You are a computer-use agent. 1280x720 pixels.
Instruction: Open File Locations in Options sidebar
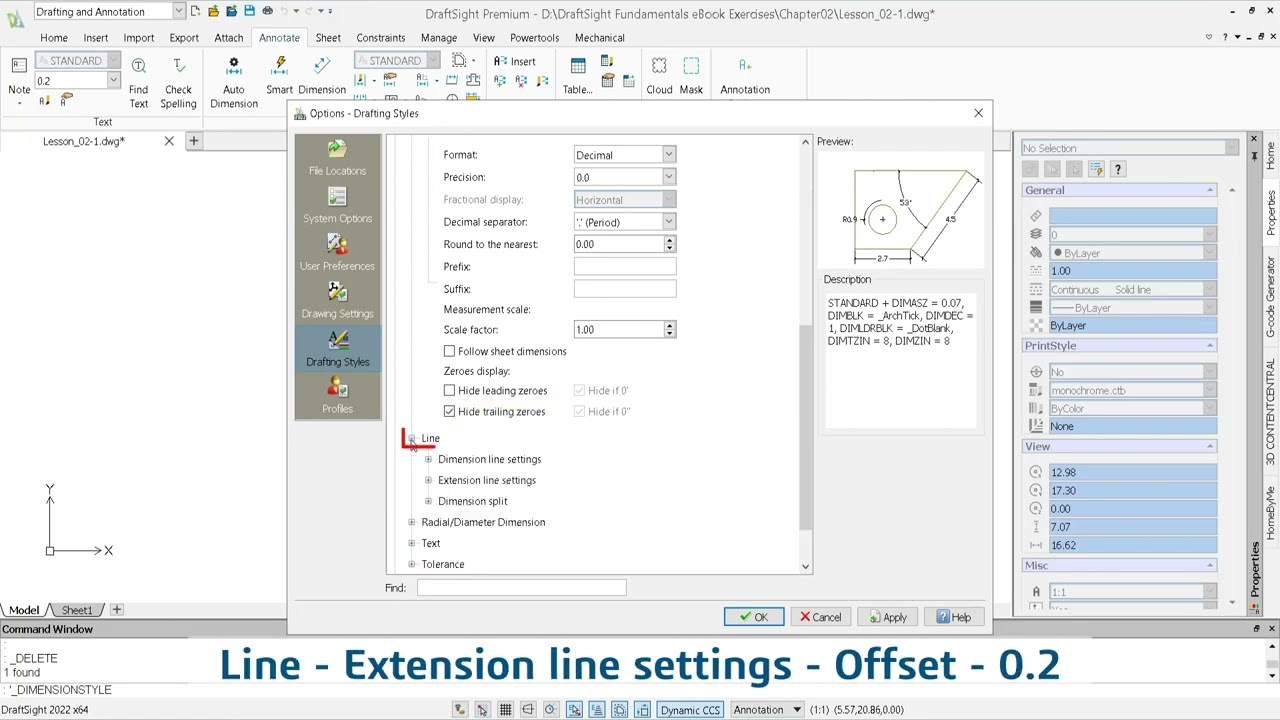click(x=337, y=157)
